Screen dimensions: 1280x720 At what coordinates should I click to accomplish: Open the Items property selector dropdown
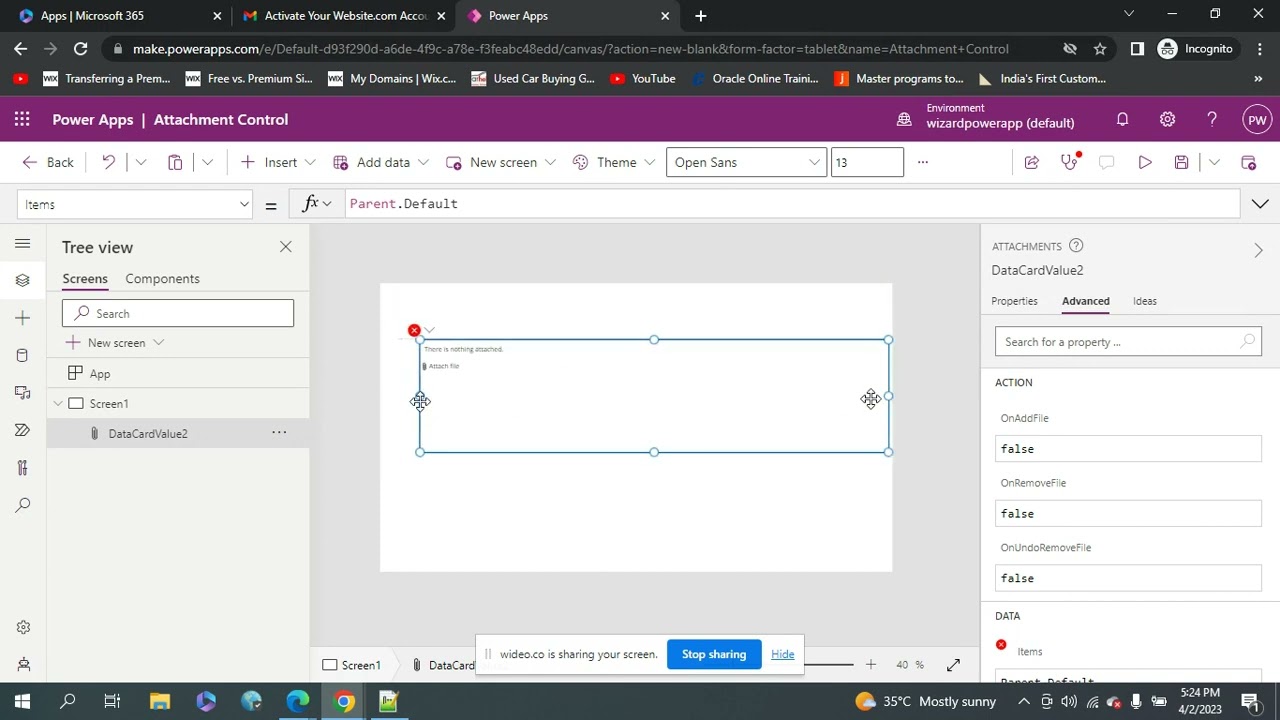136,204
